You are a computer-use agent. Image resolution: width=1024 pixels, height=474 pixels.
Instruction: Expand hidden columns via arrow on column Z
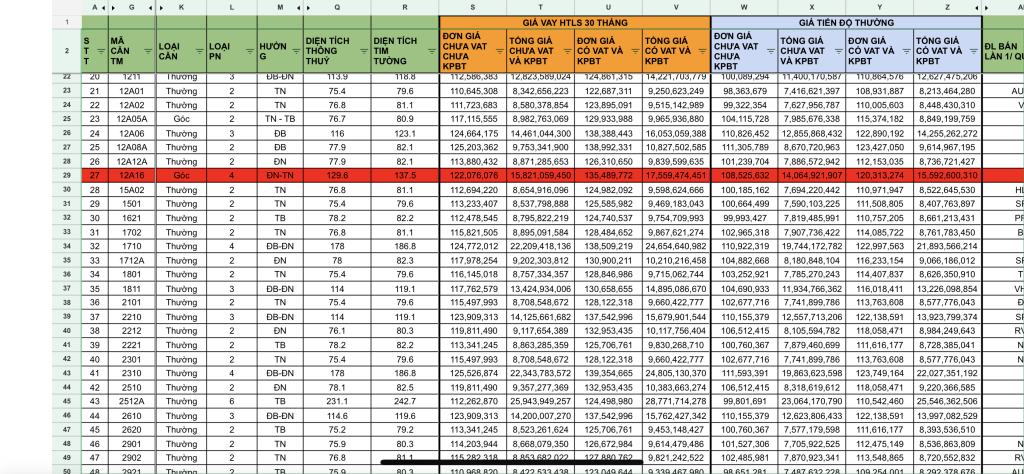click(x=978, y=7)
